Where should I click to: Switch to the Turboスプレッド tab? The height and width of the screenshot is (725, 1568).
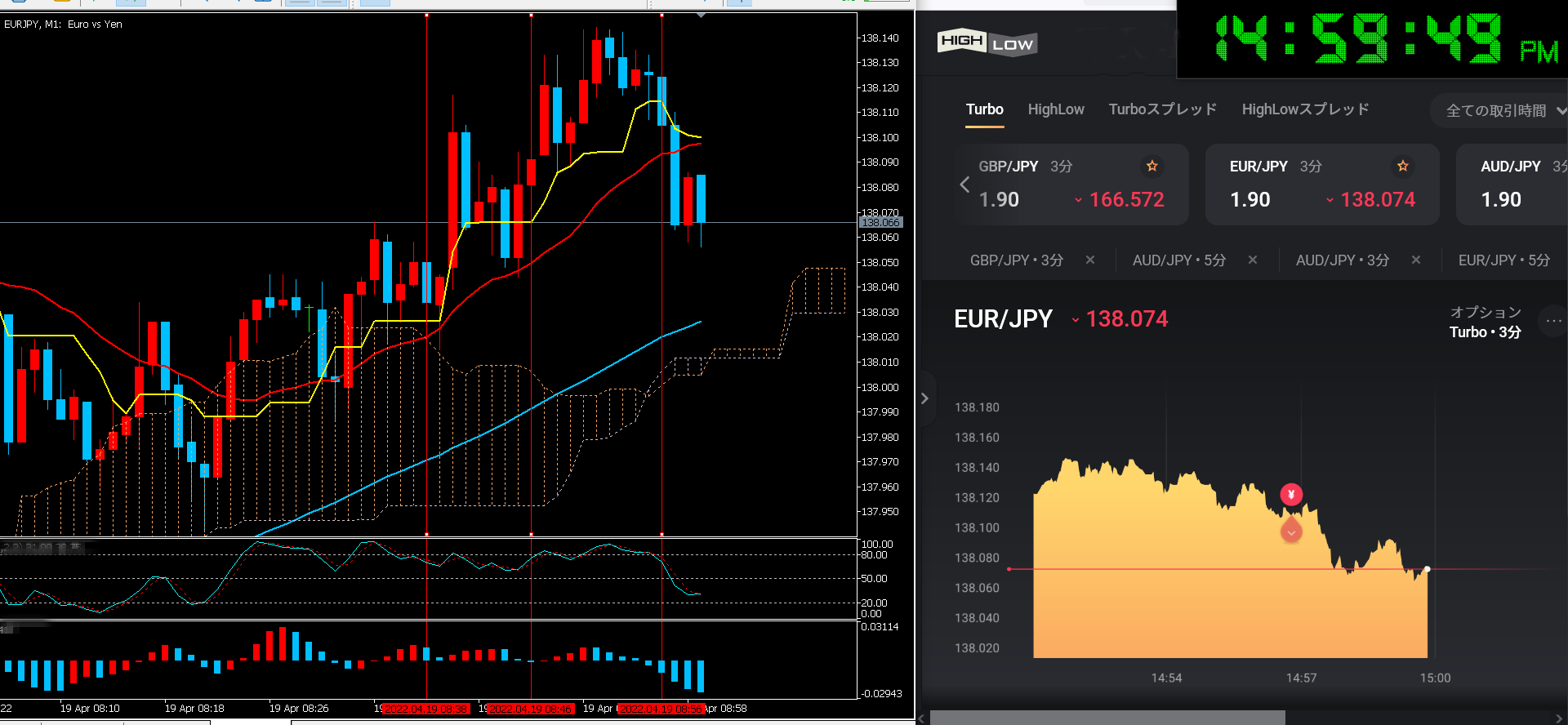click(1162, 109)
